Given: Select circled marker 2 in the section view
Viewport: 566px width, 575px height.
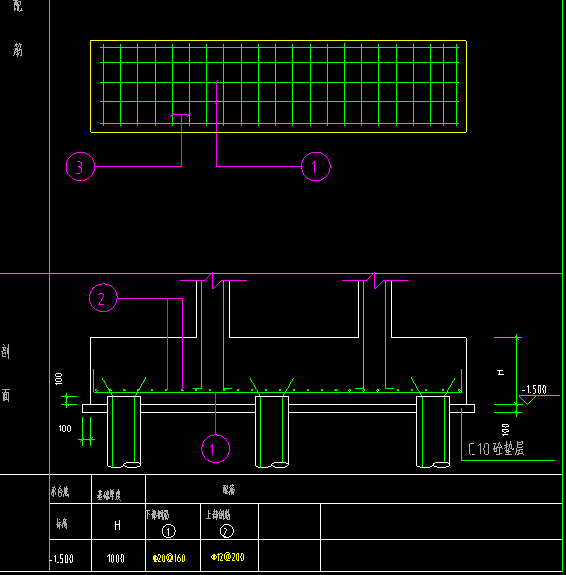Looking at the screenshot, I should (x=103, y=298).
